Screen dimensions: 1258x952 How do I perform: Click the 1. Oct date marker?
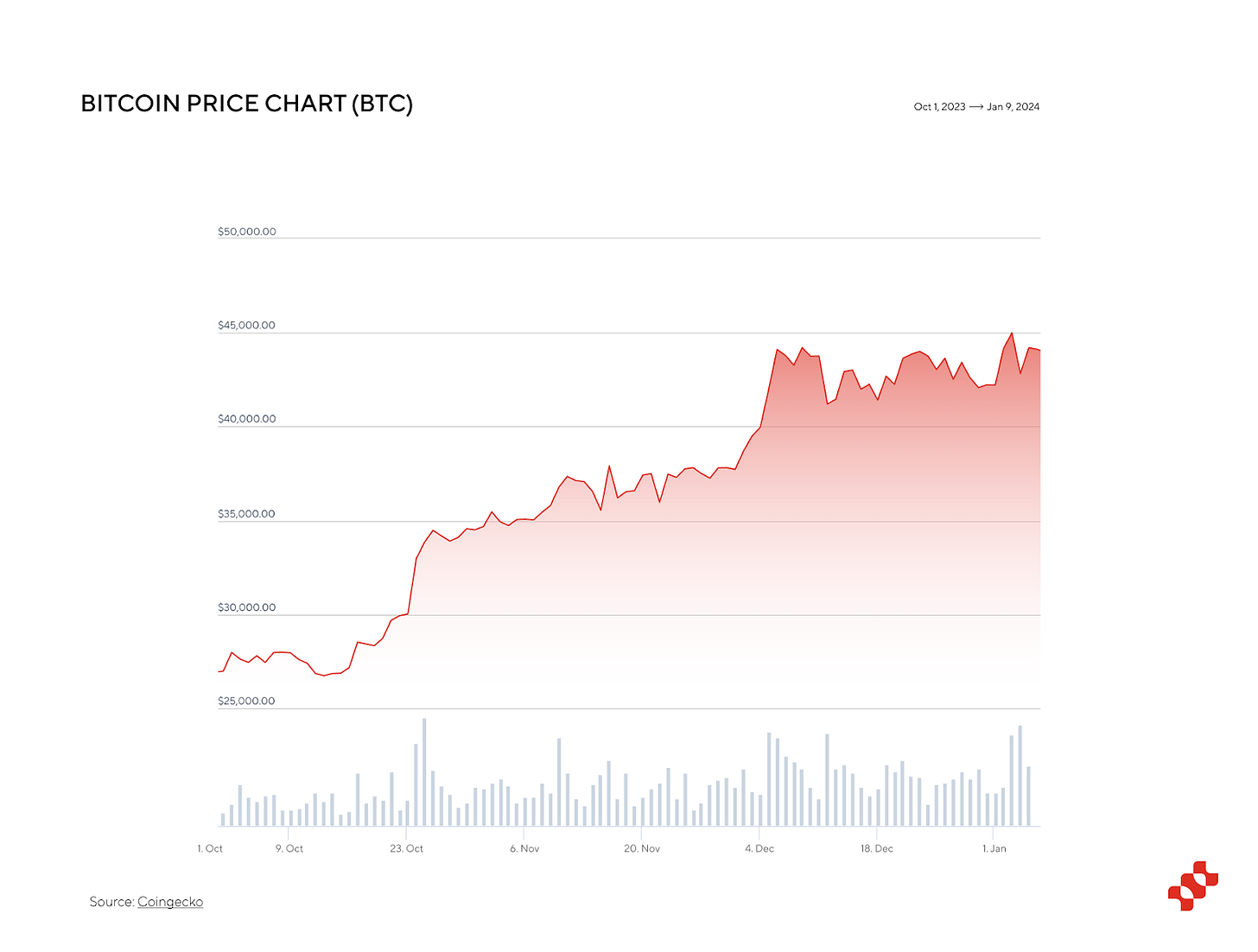(210, 849)
